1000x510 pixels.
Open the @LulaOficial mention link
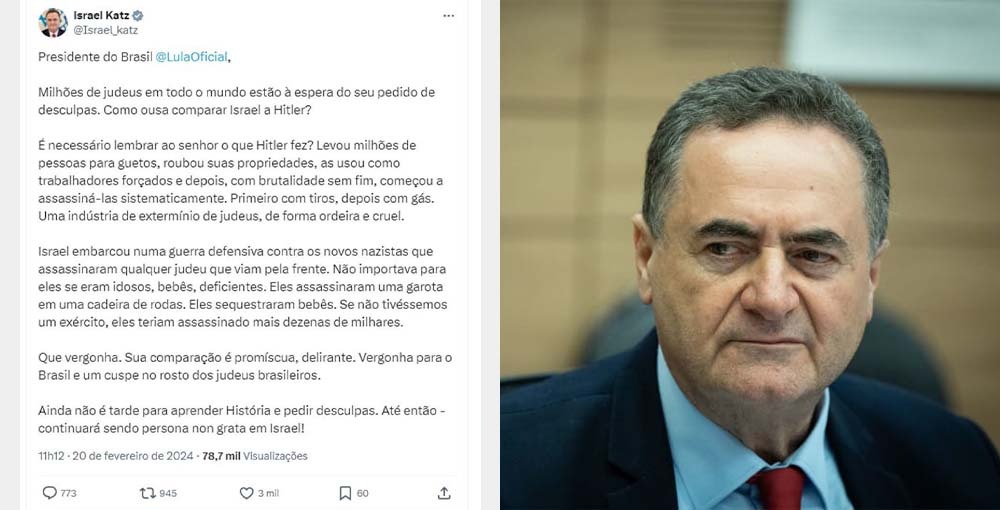191,57
